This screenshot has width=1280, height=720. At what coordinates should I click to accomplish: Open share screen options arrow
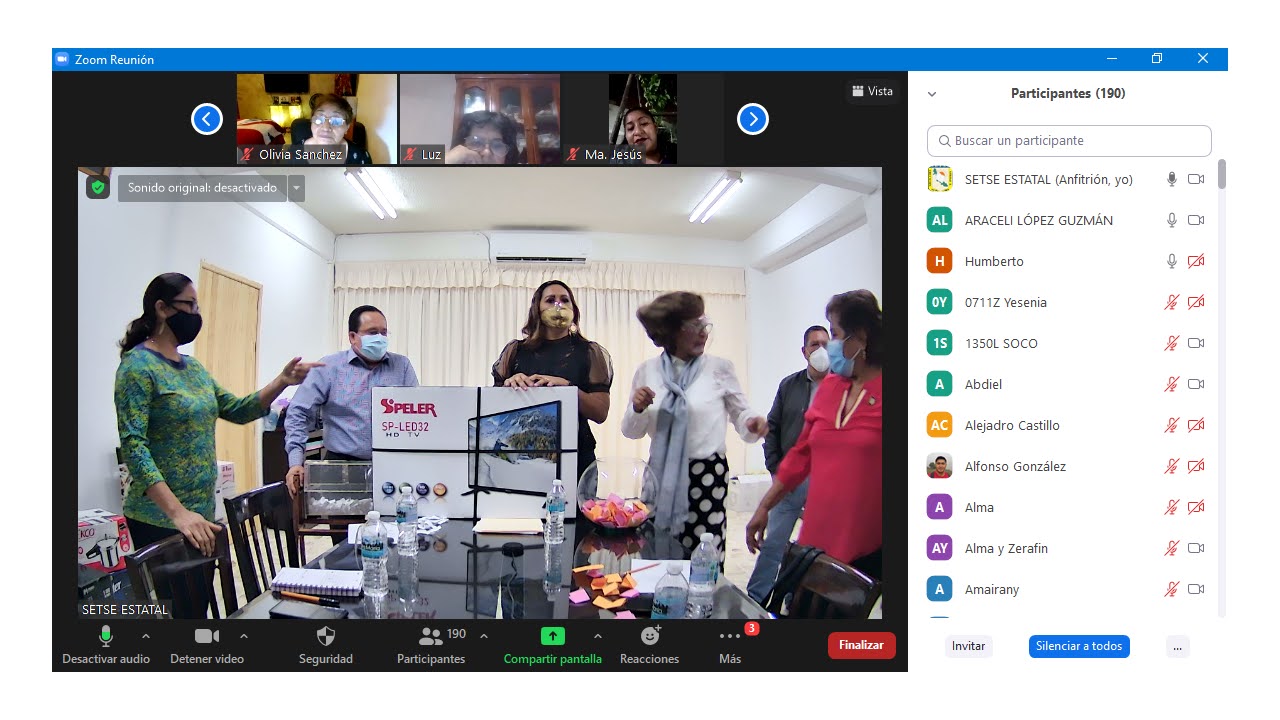pos(598,636)
